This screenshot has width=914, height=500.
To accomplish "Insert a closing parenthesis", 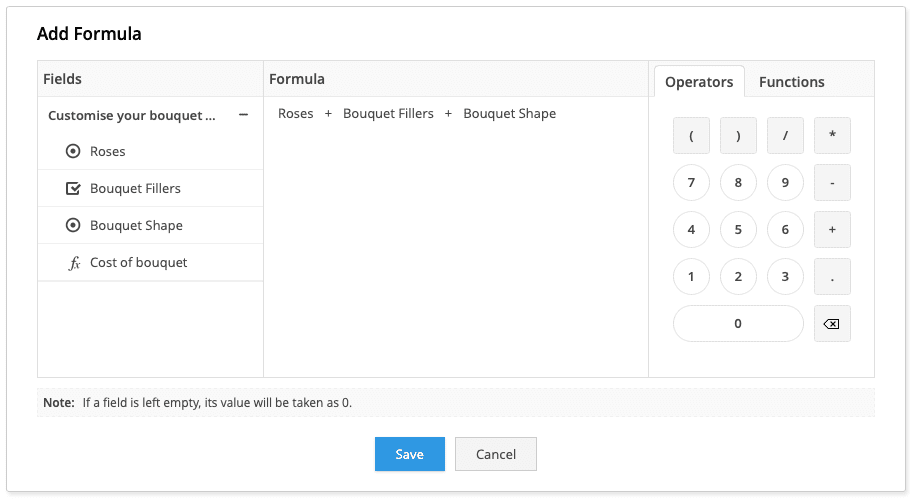I will (738, 136).
